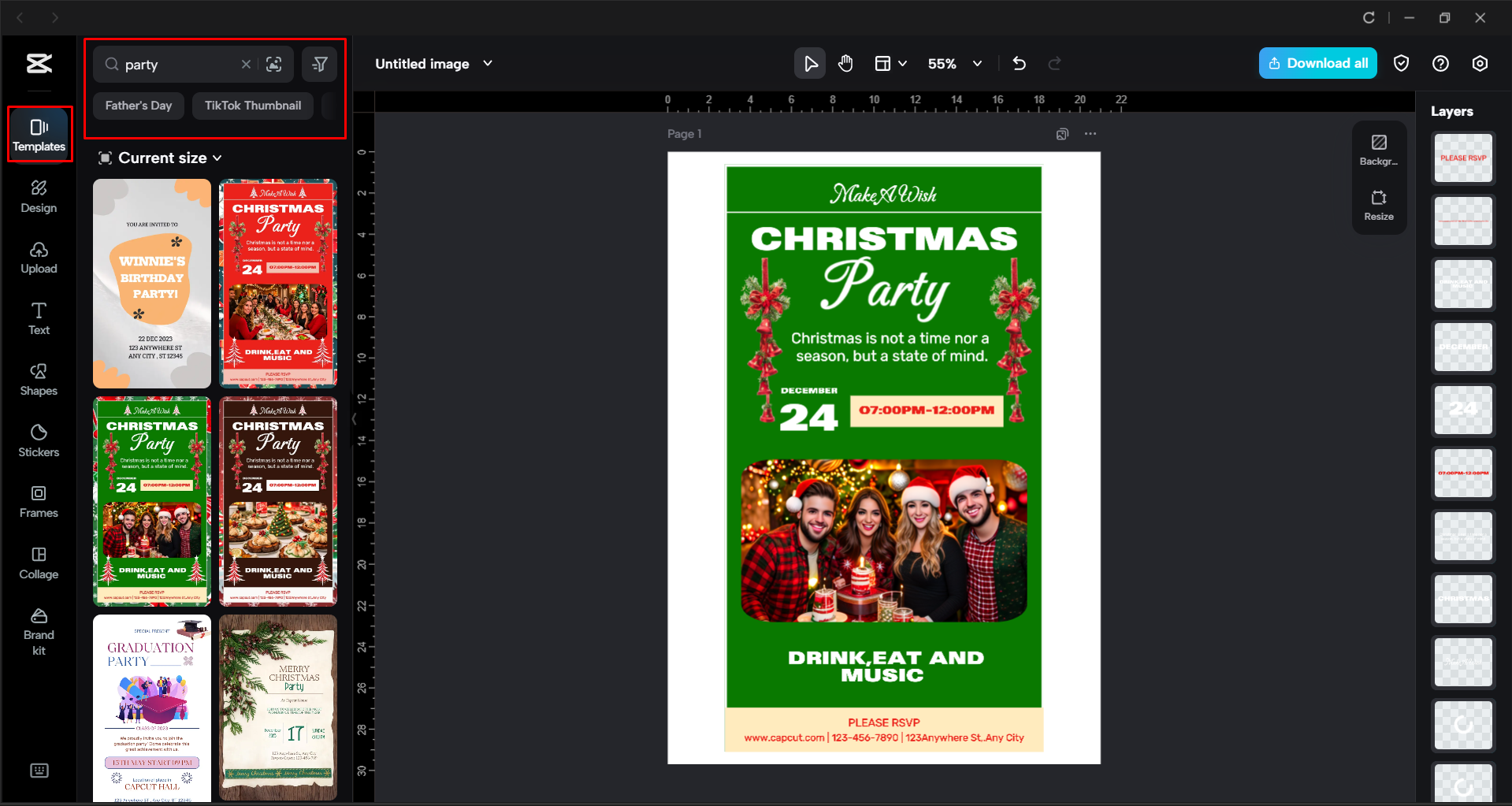
Task: Open the Upload panel
Action: (39, 258)
